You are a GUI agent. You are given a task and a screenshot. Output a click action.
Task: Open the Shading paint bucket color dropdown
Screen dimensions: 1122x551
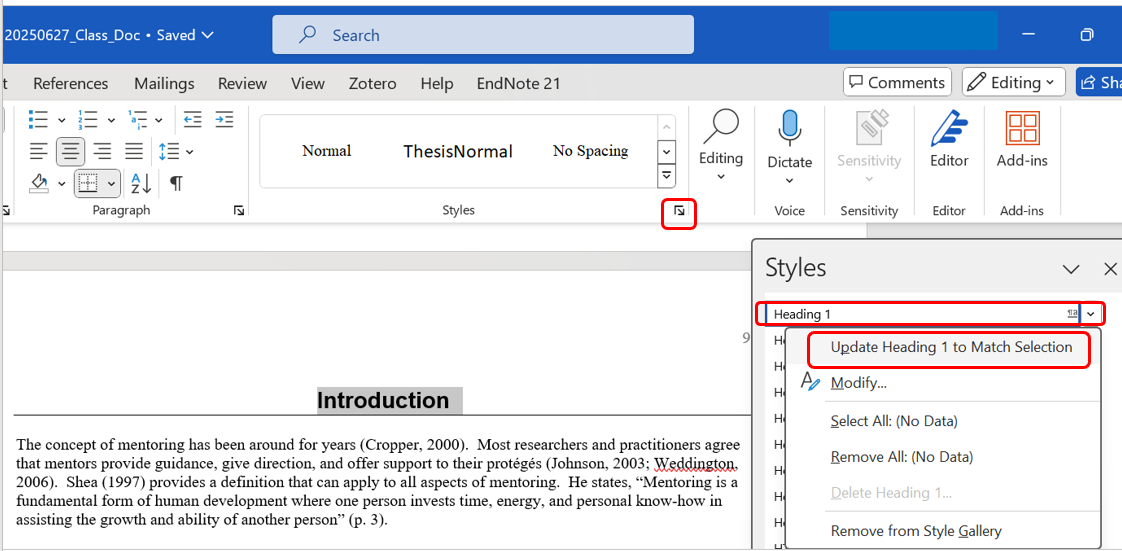(61, 184)
